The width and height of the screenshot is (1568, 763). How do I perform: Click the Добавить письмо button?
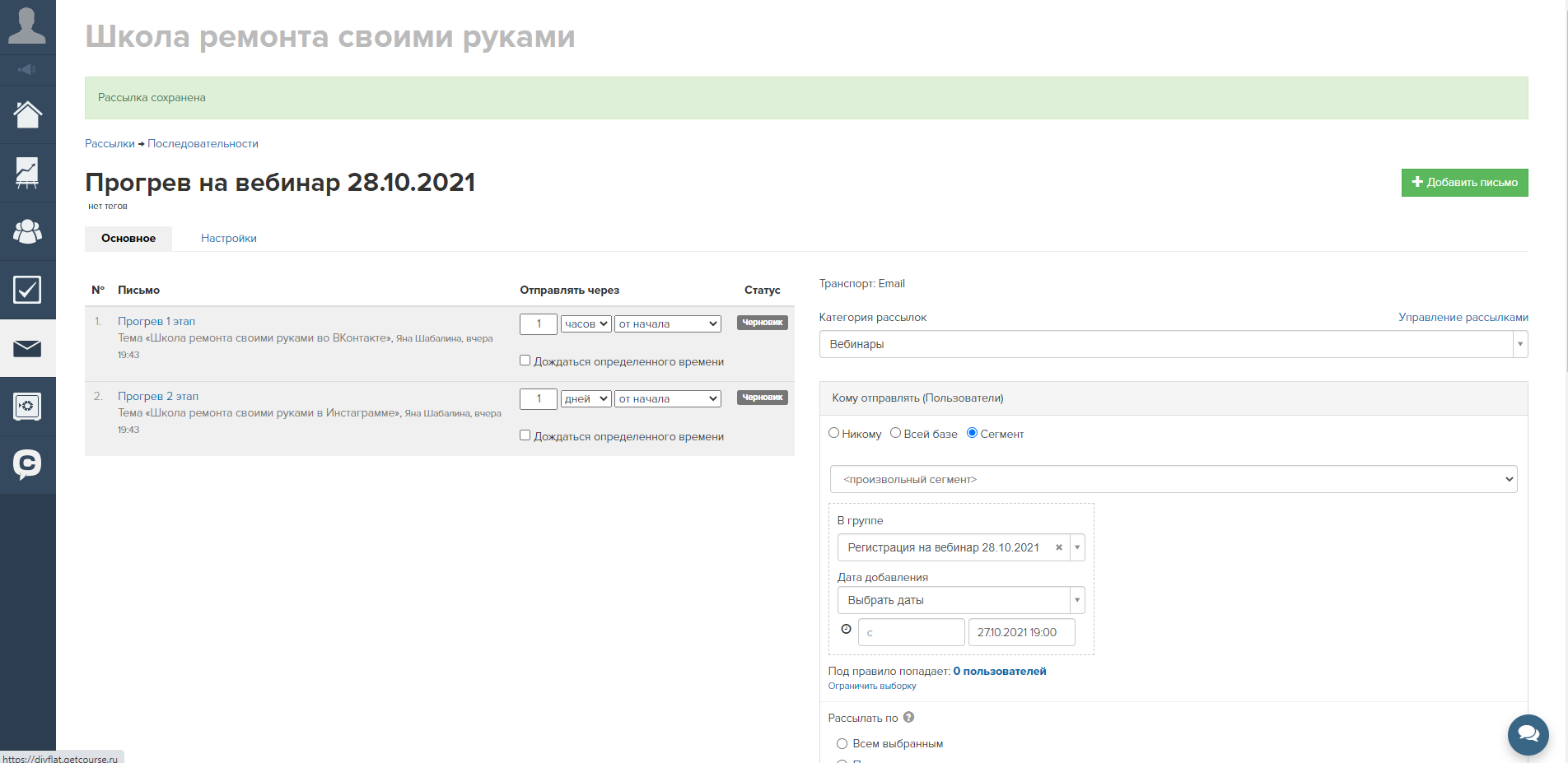click(x=1464, y=182)
